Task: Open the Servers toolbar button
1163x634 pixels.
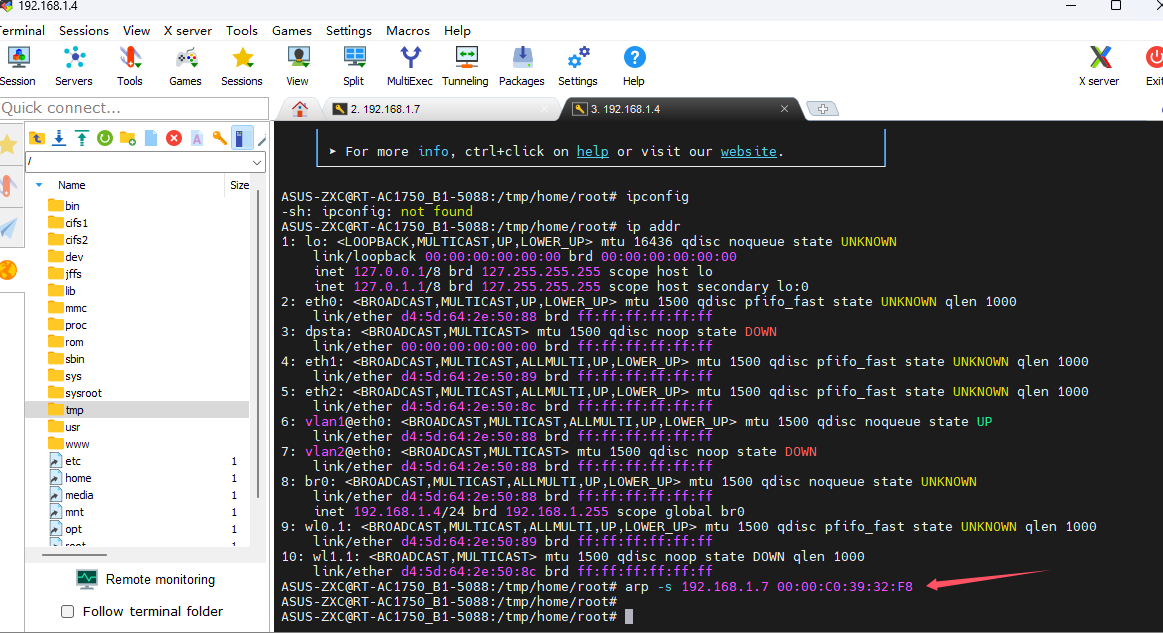Action: 73,66
